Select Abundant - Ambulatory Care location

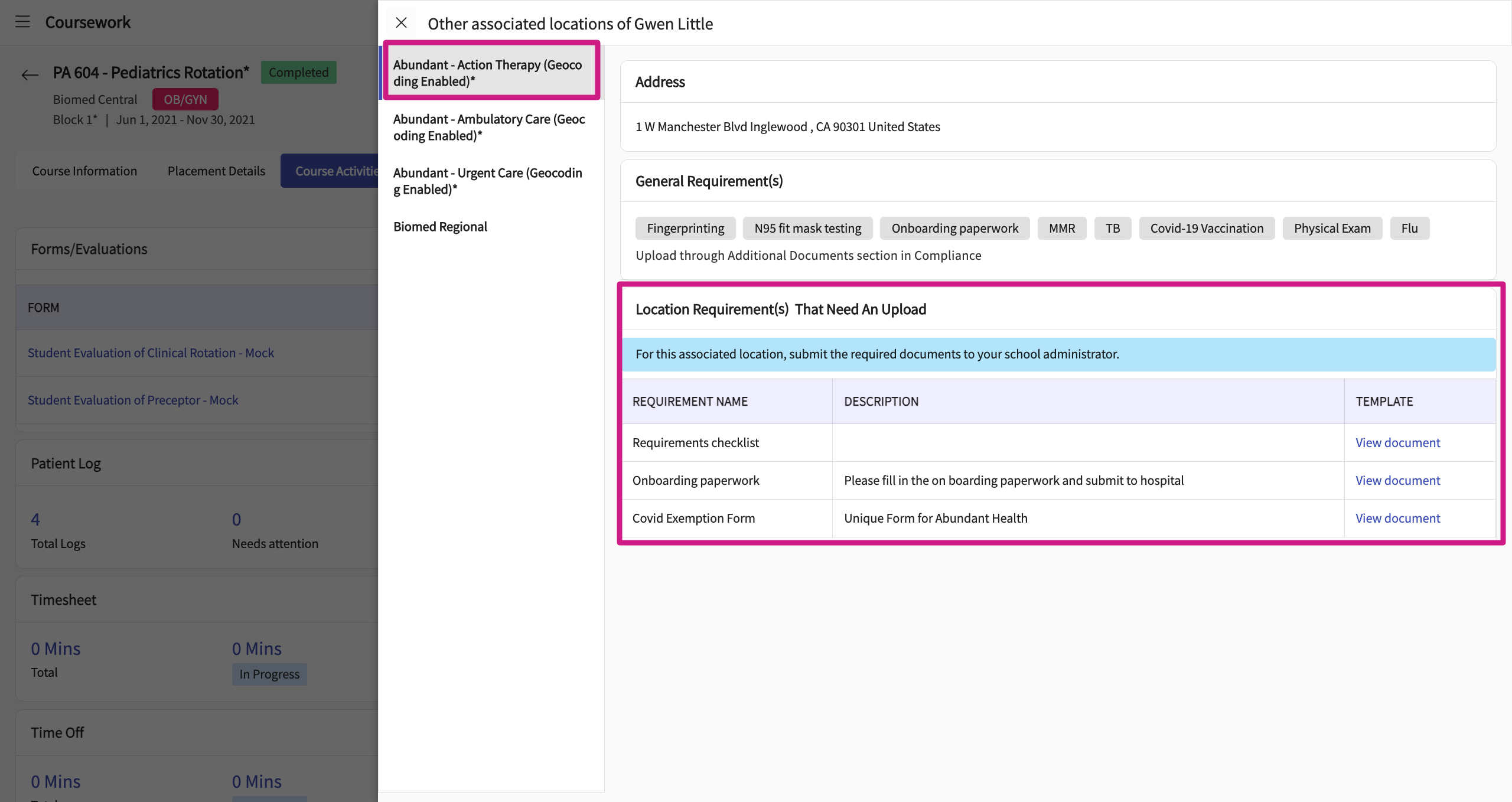(490, 127)
